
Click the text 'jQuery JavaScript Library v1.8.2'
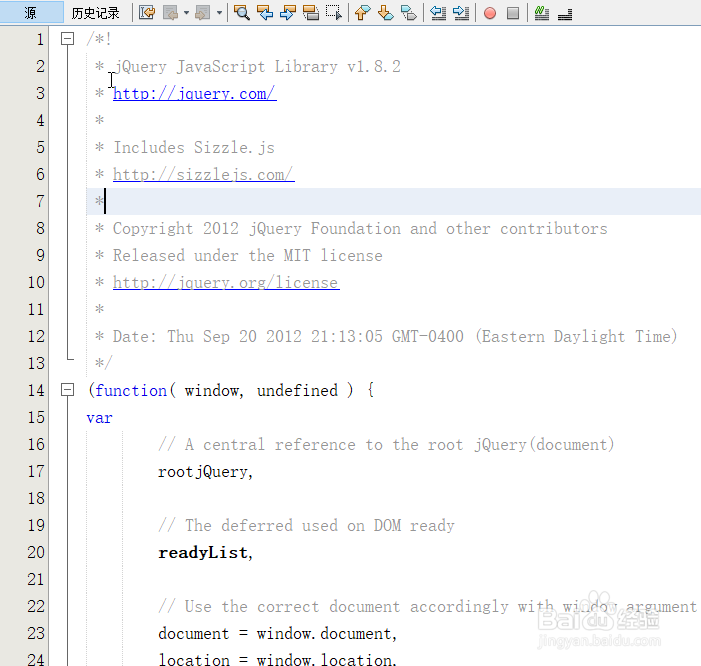tap(257, 67)
